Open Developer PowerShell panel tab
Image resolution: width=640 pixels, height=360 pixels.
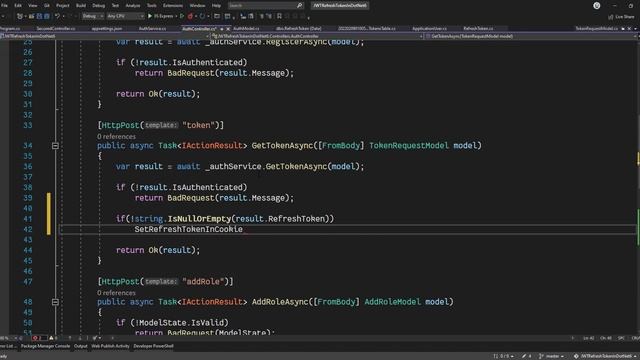click(153, 346)
